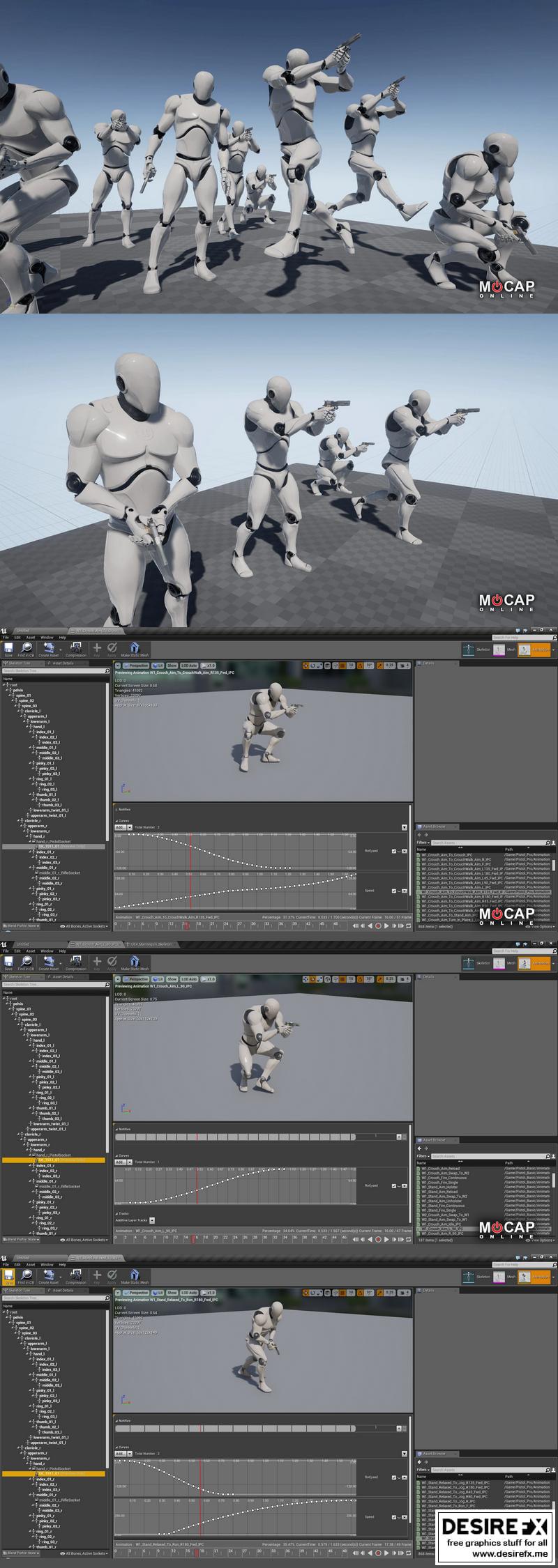Viewport: 558px width, 1568px height.
Task: Open the Asset menu in the Crouch_Aim_L_90 editor
Action: (x=31, y=951)
